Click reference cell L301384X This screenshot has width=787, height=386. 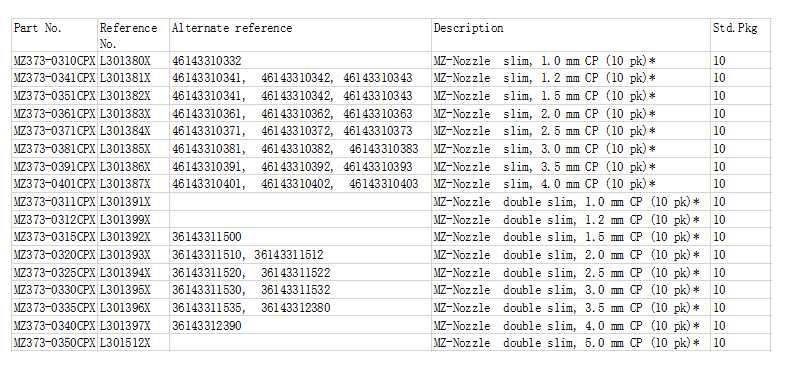coord(125,131)
